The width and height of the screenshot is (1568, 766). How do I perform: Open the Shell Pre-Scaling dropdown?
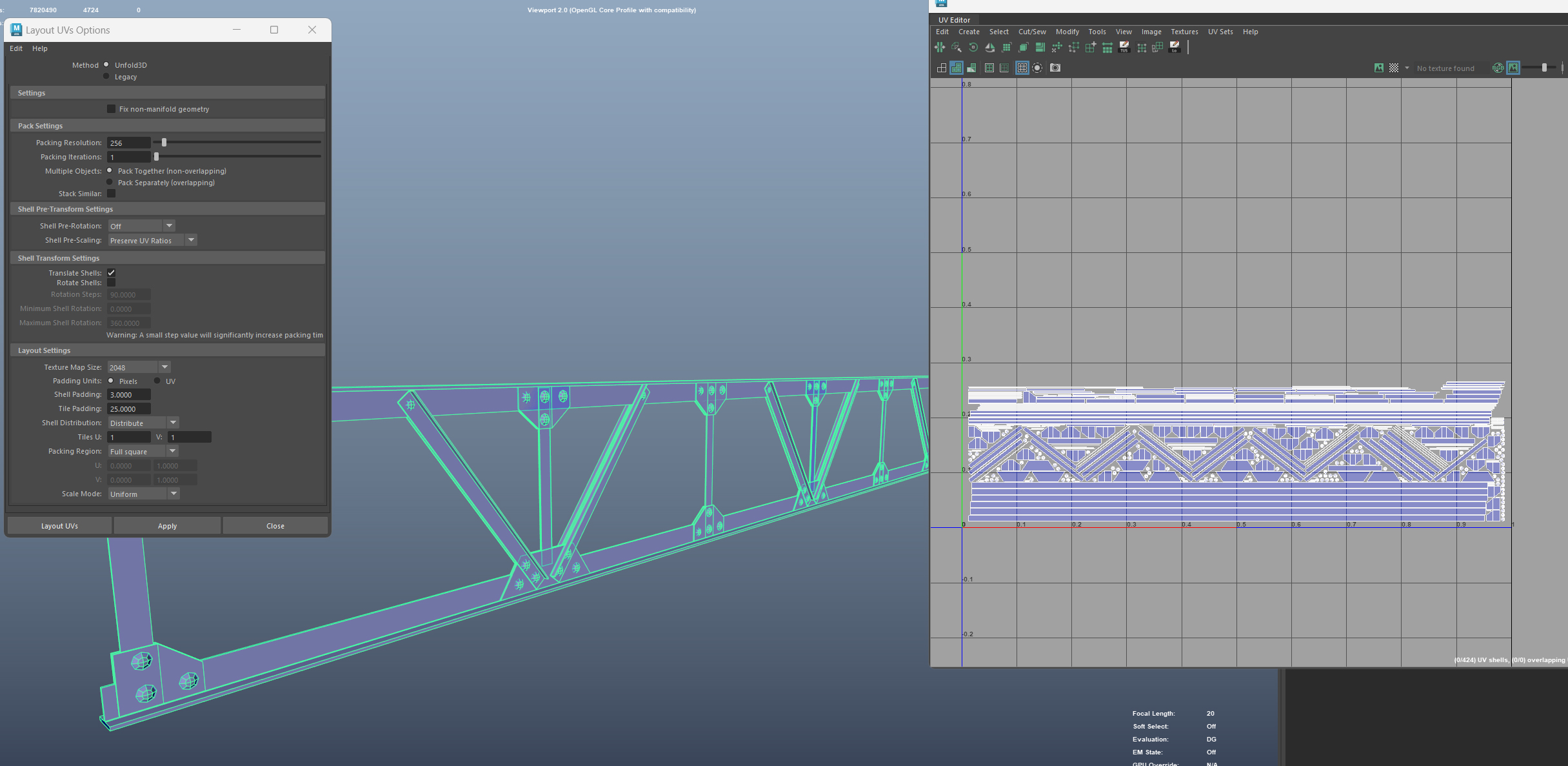[191, 240]
